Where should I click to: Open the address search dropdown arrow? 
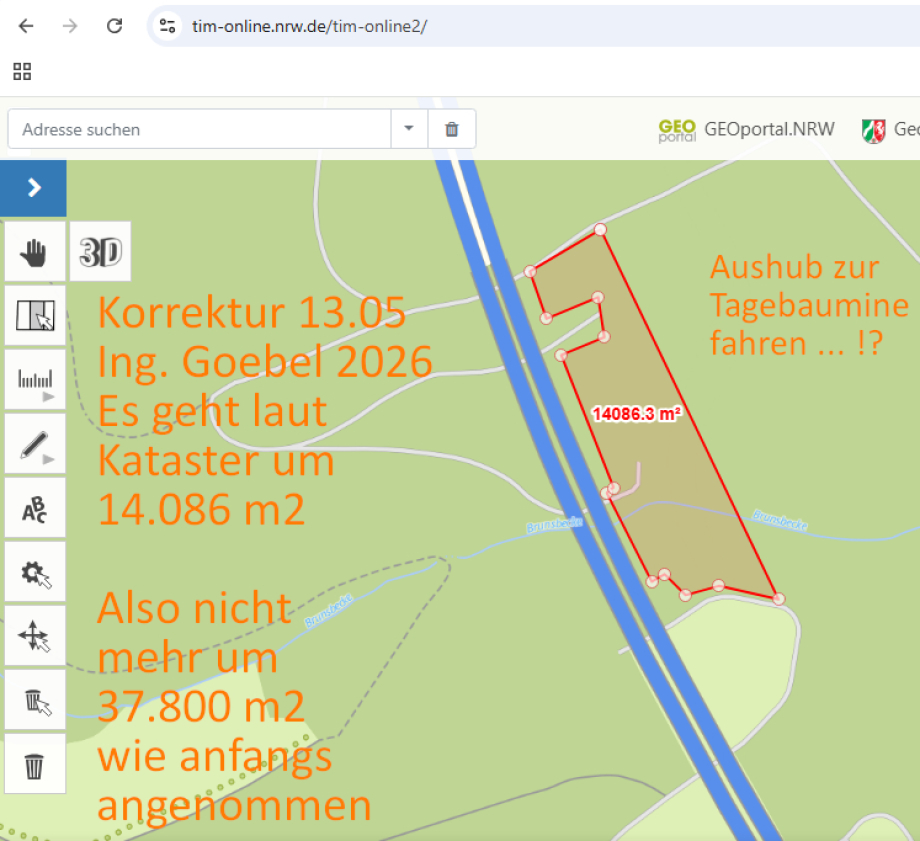pyautogui.click(x=409, y=129)
